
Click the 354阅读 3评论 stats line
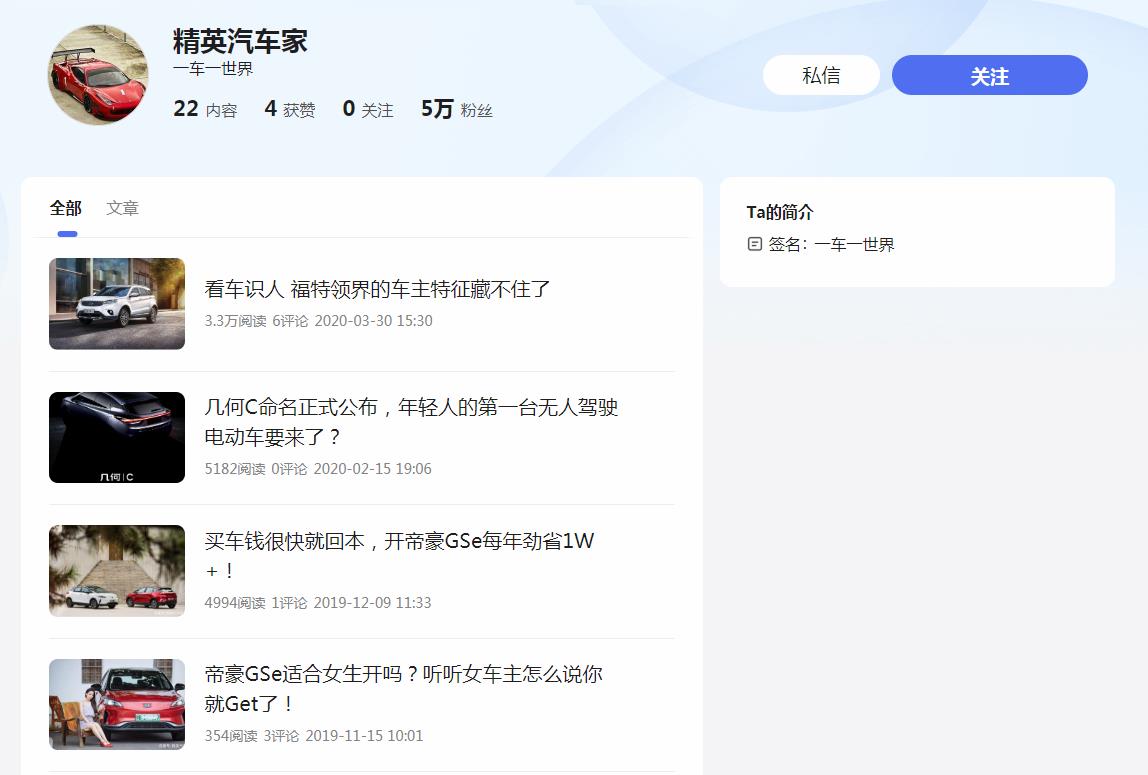pos(314,735)
